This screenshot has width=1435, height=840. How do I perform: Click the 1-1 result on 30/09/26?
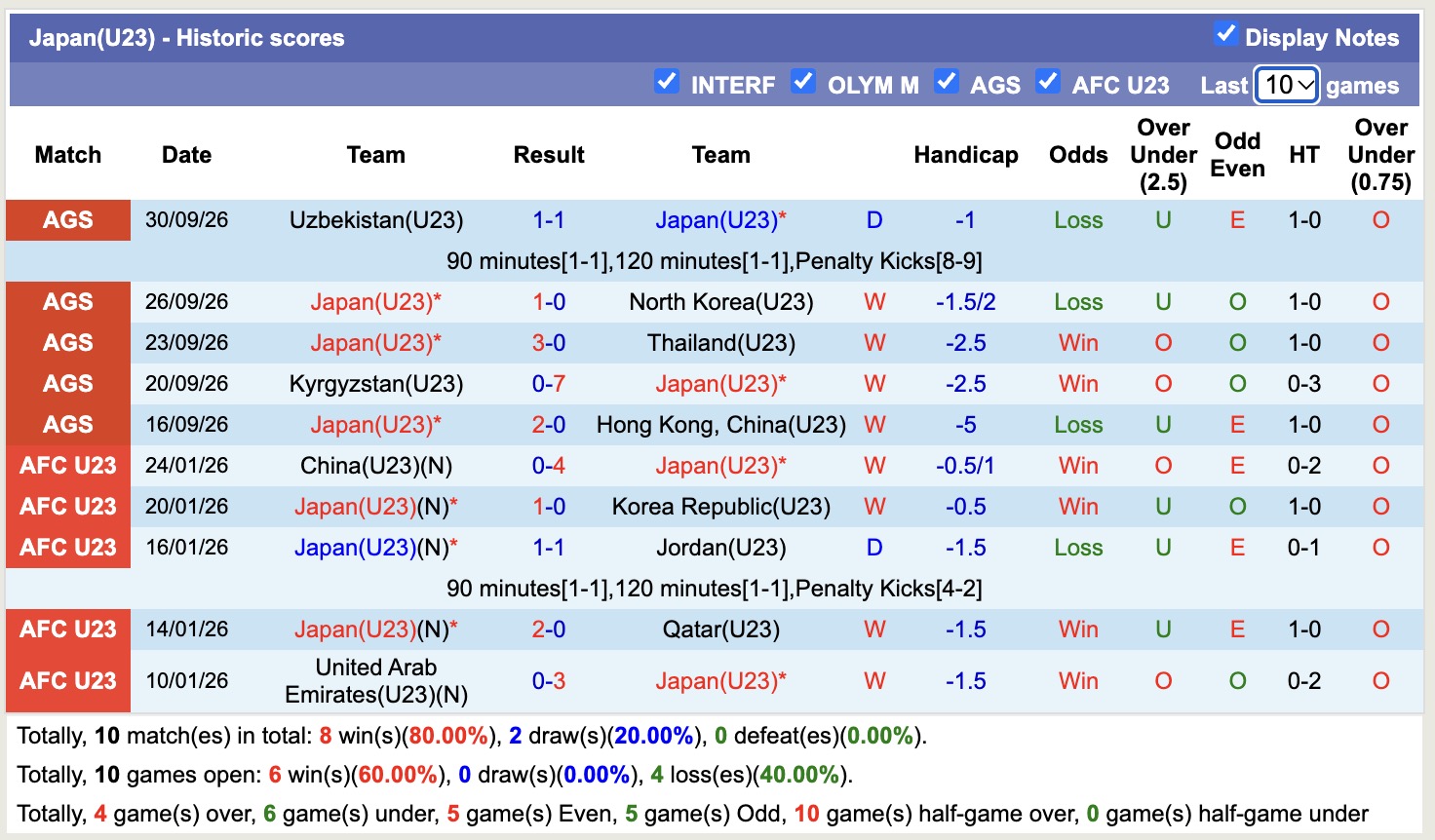[x=549, y=220]
